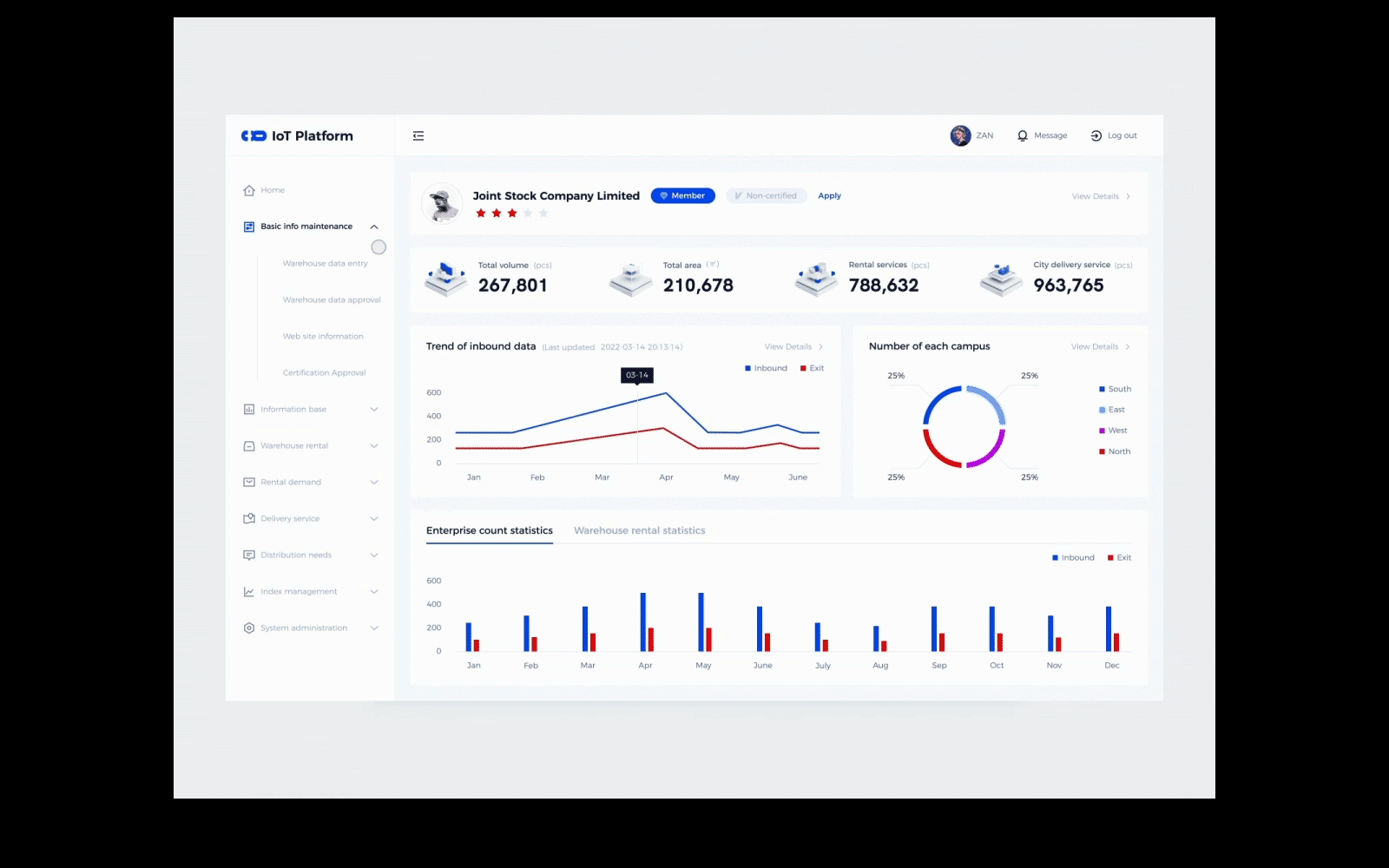Screen dimensions: 1389x868
Task: Click the Warehouse rental icon
Action: pos(249,445)
